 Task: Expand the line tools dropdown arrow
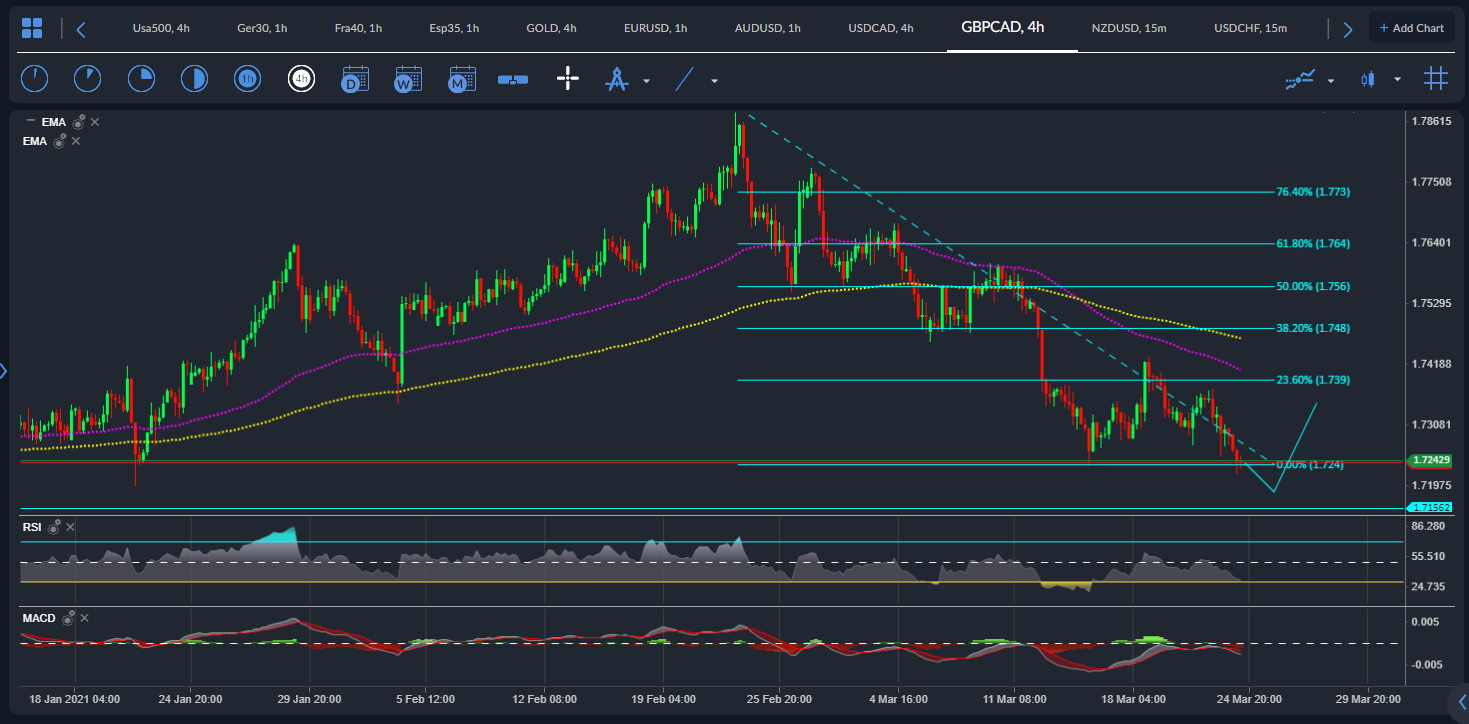tap(714, 80)
